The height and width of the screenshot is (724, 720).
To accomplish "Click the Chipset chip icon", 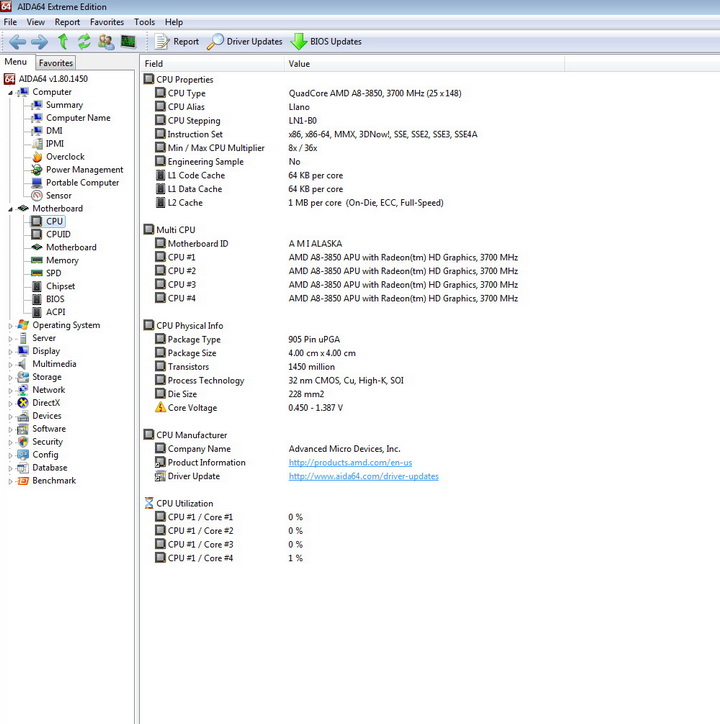I will pos(37,286).
